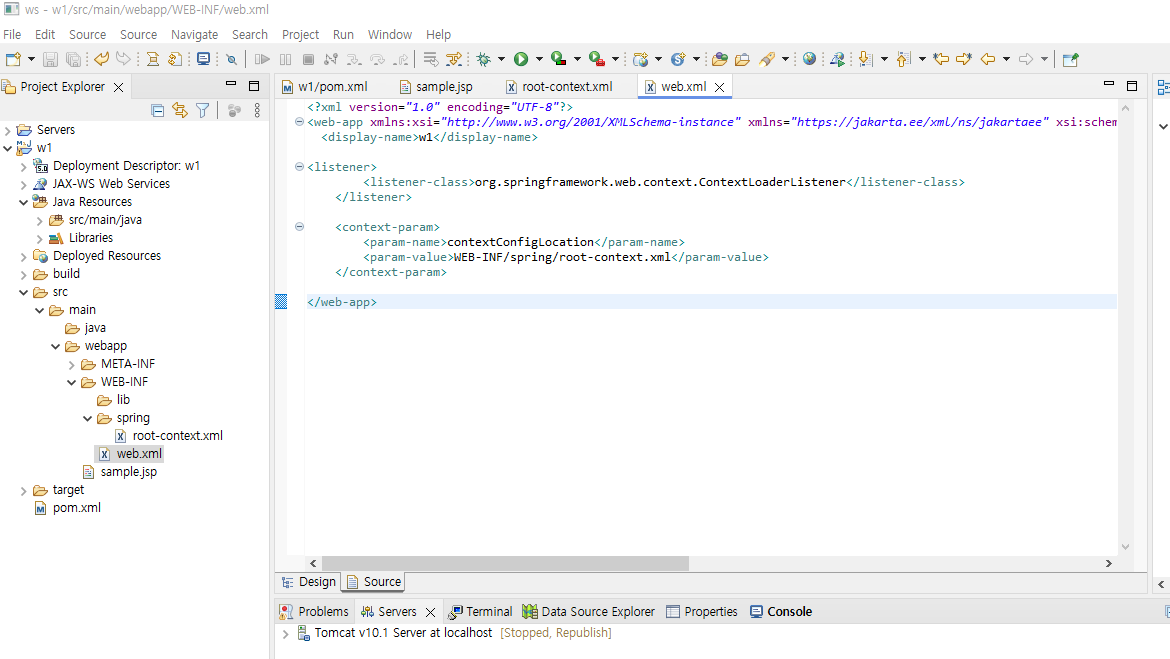Switch to the Source editor view tab
1170x659 pixels.
click(x=375, y=581)
